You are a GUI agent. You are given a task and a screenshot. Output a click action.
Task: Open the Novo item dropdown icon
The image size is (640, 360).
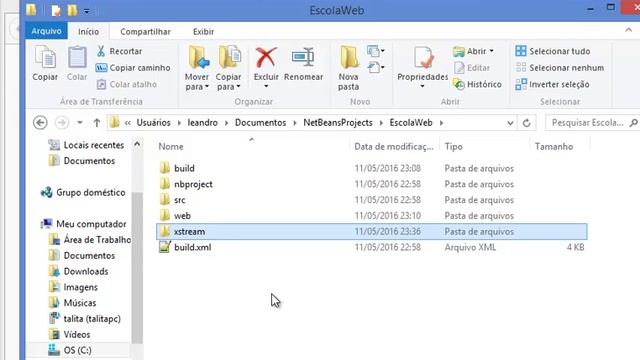point(376,51)
